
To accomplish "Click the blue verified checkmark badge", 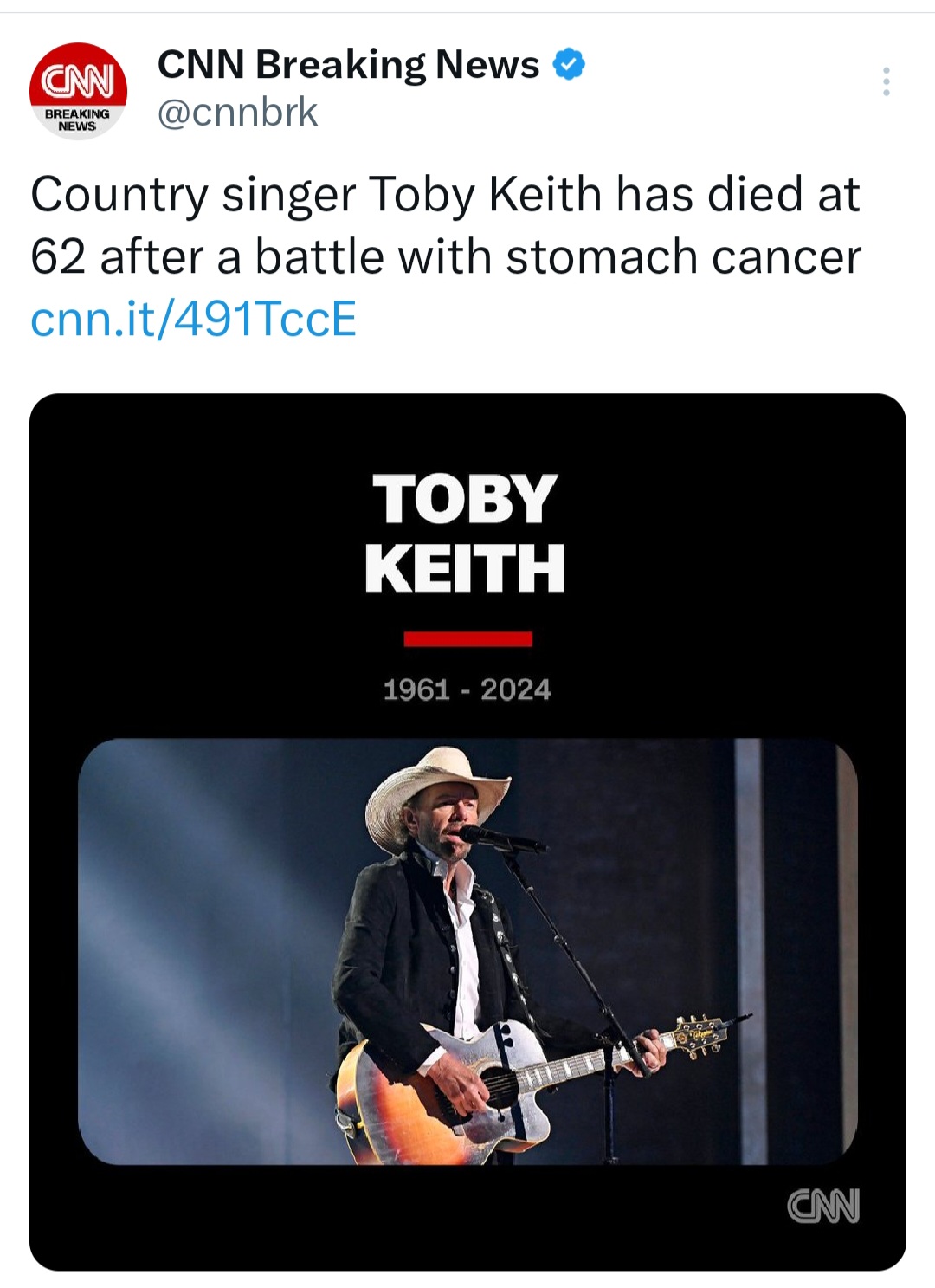I will tap(569, 65).
